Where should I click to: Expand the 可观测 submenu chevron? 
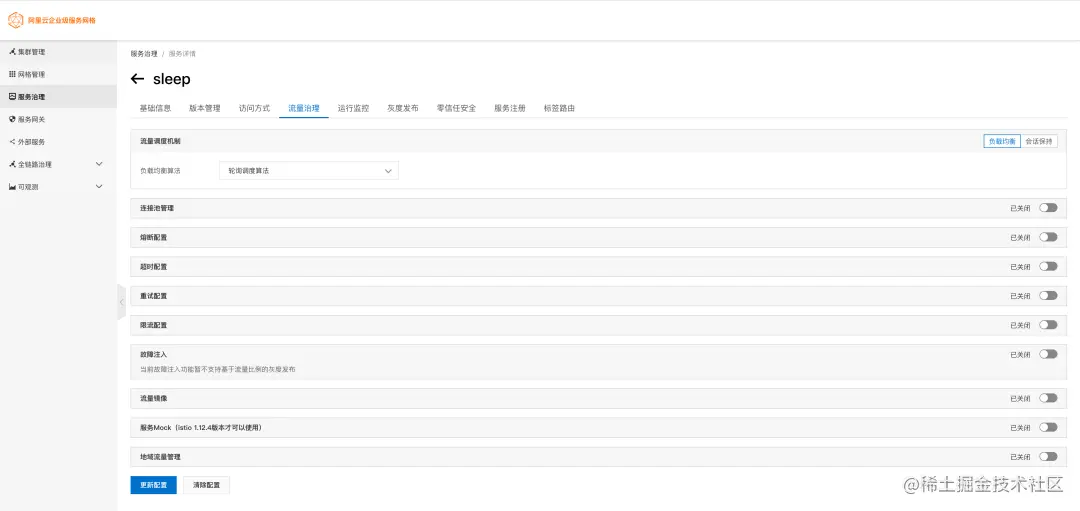point(98,187)
